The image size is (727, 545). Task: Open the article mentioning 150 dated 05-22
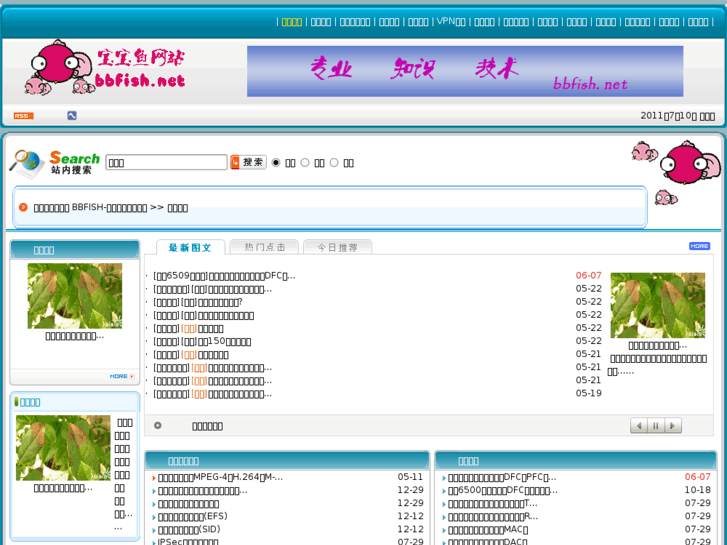[x=202, y=341]
